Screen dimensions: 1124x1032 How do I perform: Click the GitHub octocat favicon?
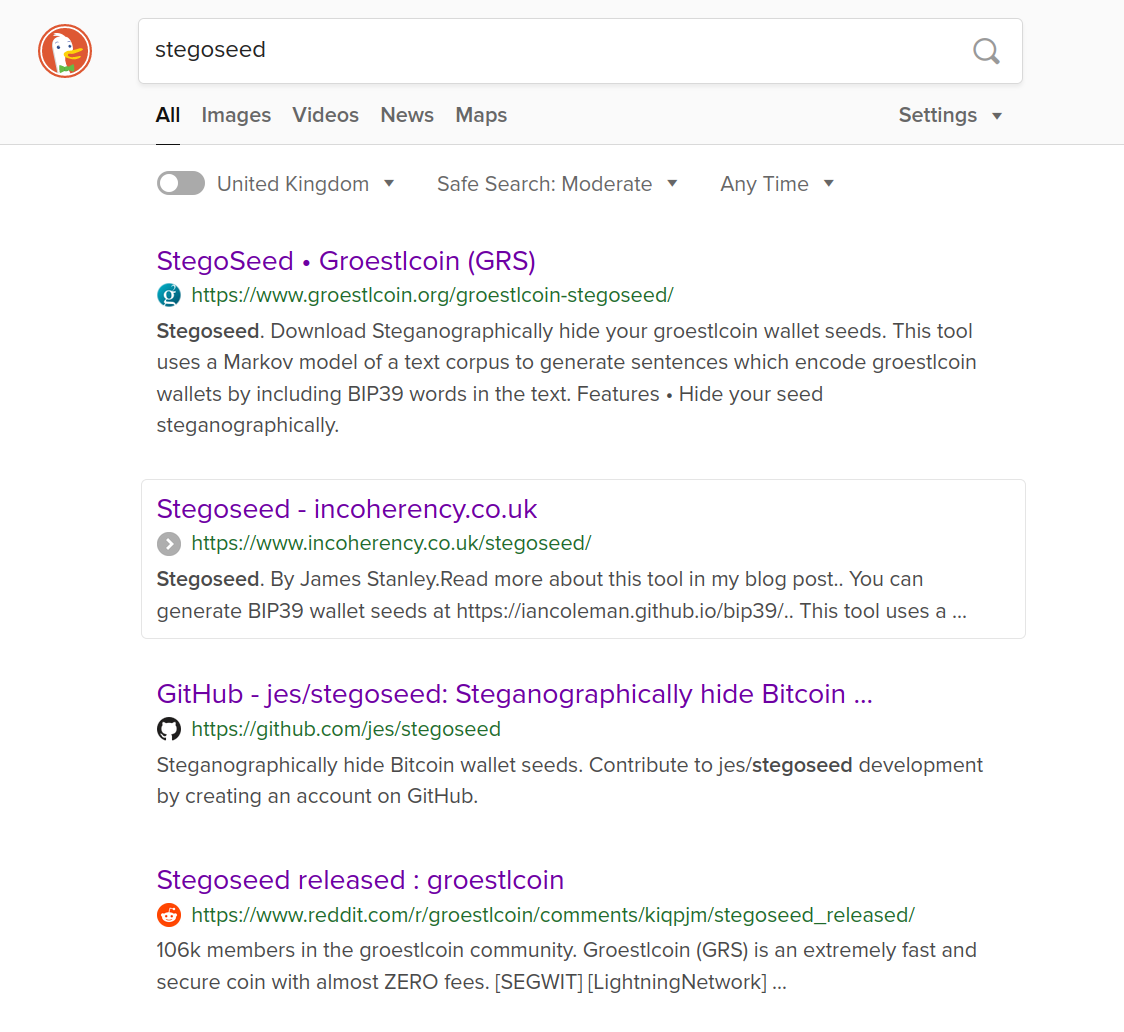(169, 729)
